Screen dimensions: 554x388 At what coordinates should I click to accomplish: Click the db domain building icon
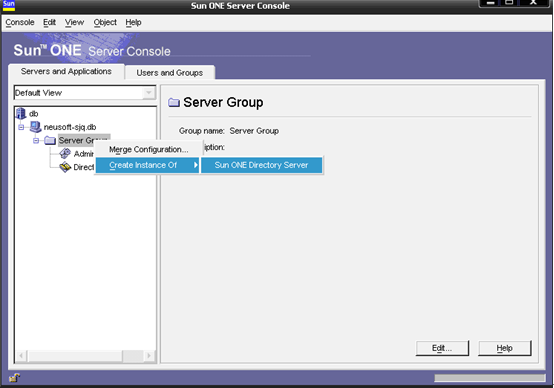coord(21,113)
